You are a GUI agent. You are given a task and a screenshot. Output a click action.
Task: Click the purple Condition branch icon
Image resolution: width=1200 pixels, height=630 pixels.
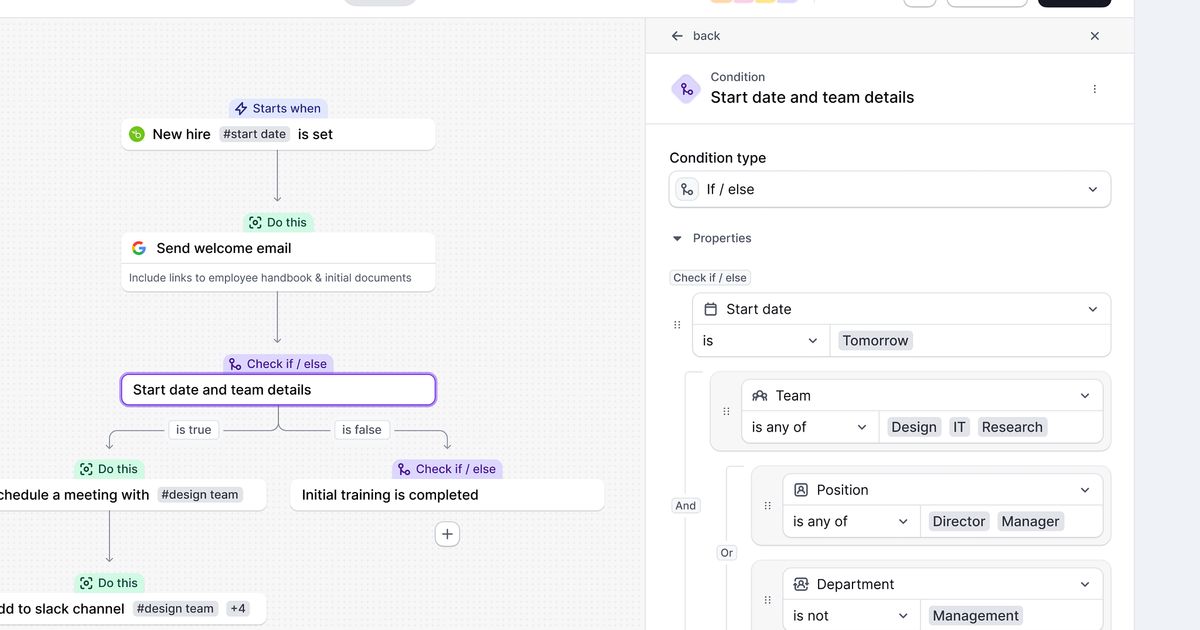(x=686, y=89)
